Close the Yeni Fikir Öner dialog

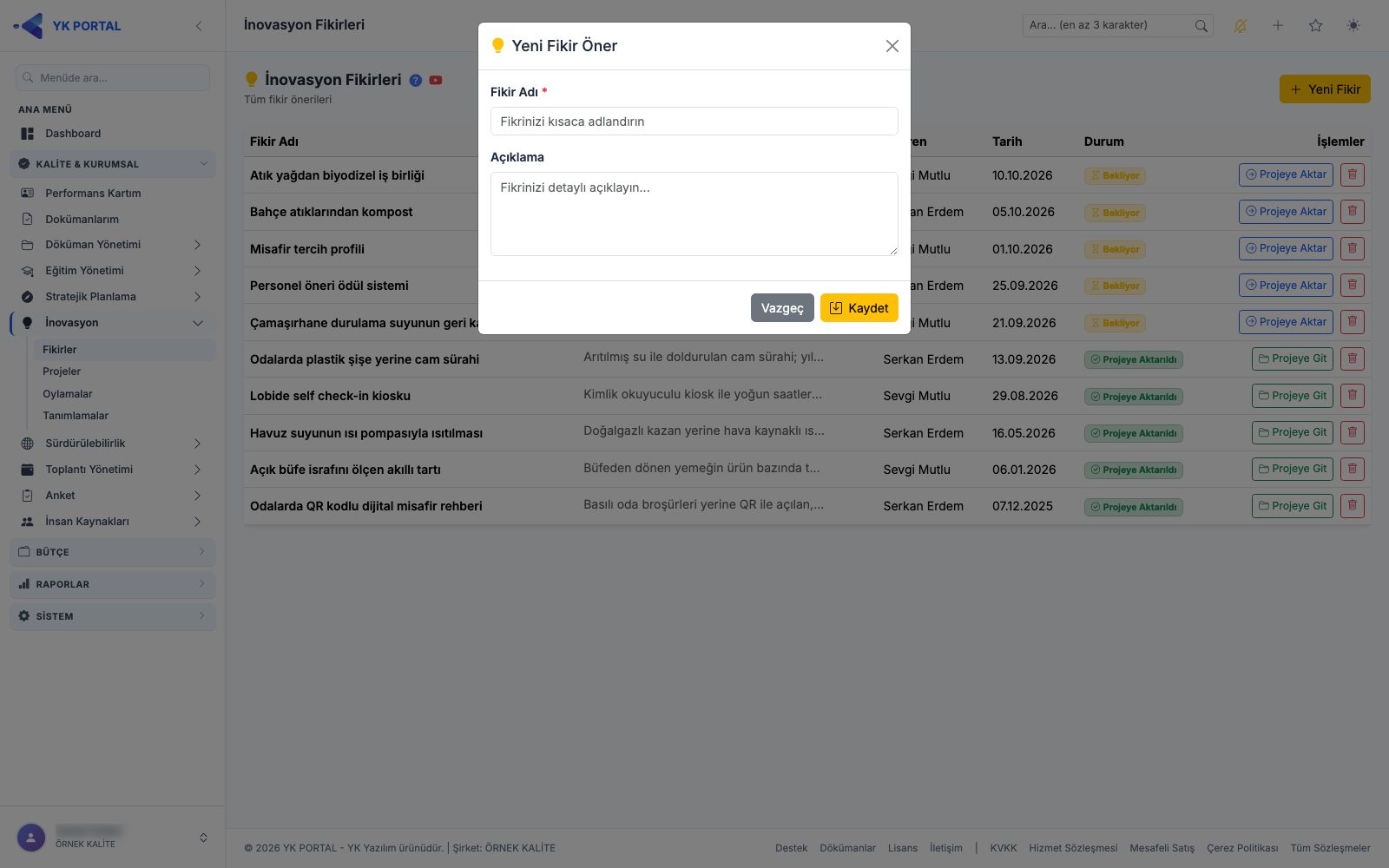(892, 46)
